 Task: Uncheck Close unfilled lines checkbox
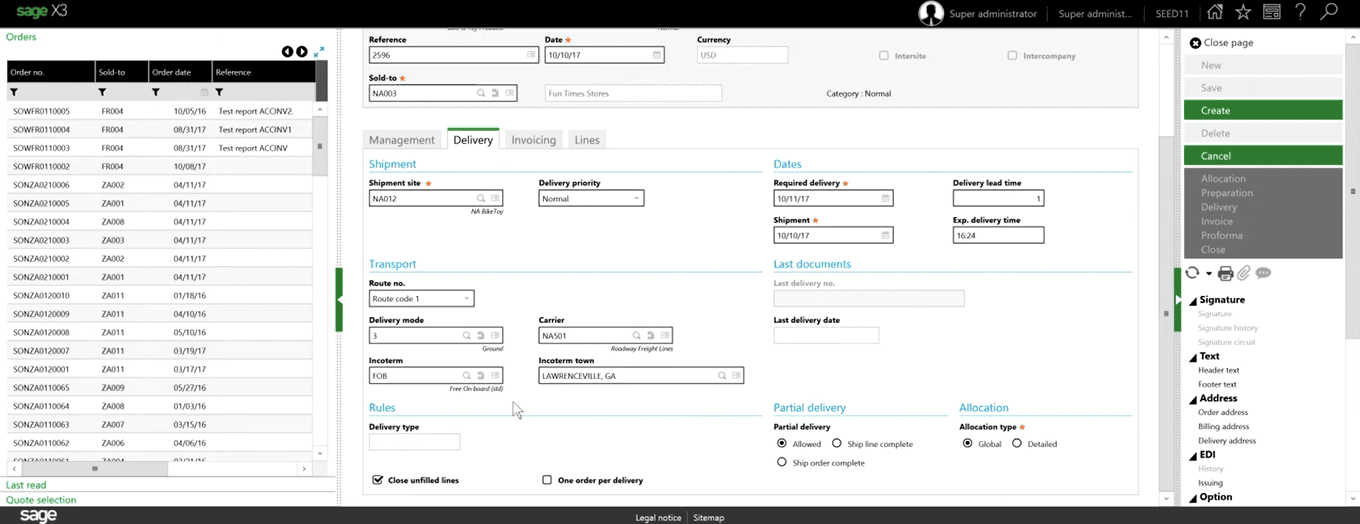click(378, 480)
